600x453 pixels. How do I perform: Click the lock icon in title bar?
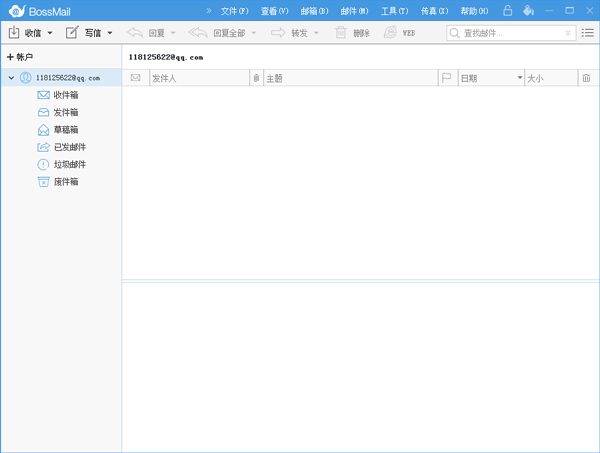508,11
